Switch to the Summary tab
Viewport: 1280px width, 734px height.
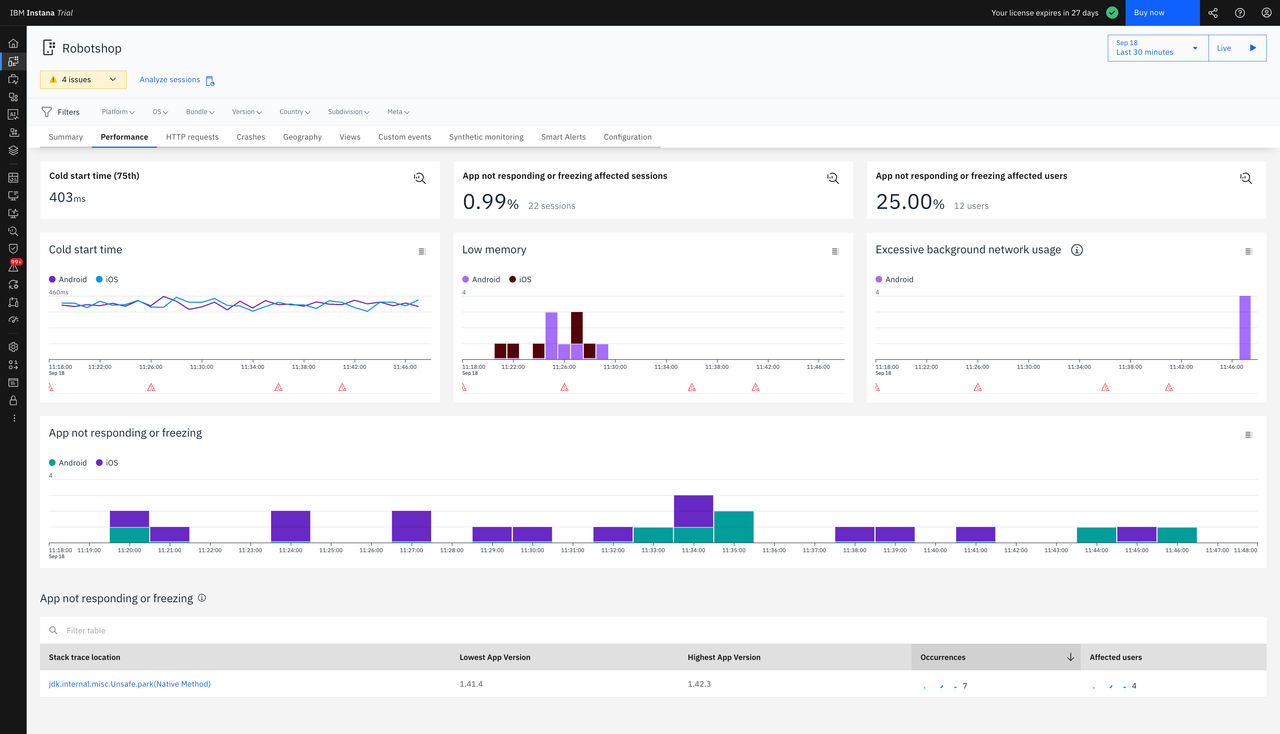pos(66,137)
